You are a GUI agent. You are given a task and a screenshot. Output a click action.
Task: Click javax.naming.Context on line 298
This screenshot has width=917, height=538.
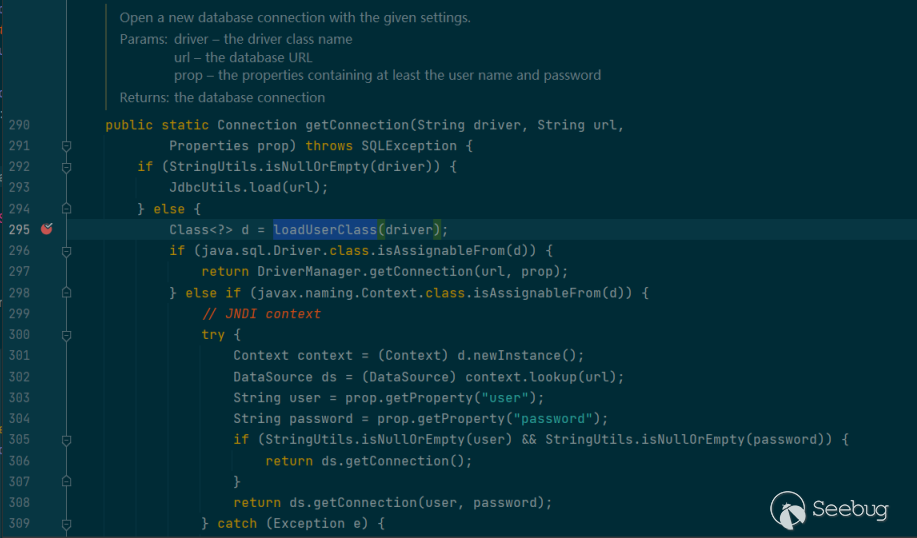(337, 293)
